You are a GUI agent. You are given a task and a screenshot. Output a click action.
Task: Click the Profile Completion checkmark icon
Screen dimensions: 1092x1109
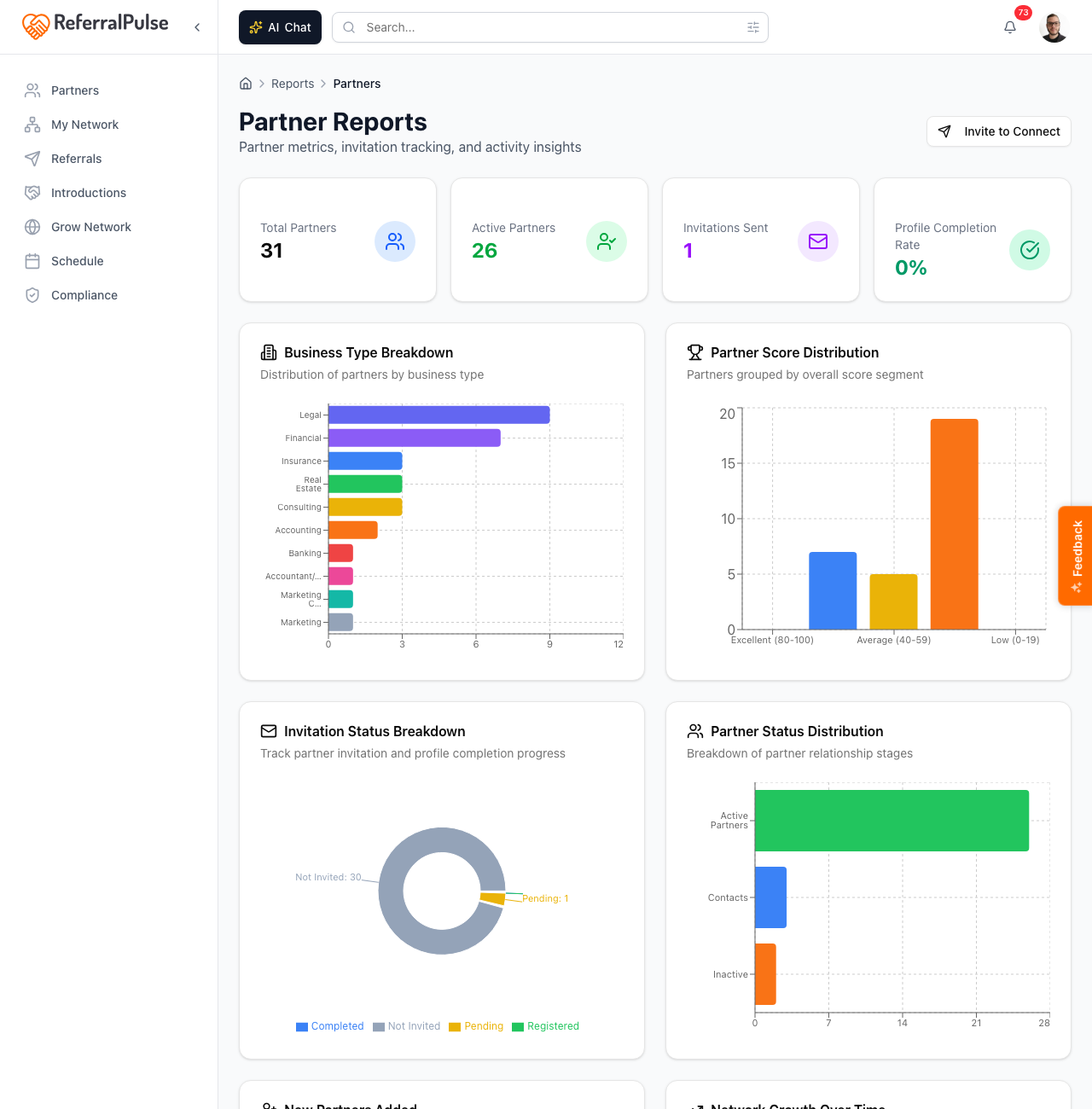[1030, 250]
